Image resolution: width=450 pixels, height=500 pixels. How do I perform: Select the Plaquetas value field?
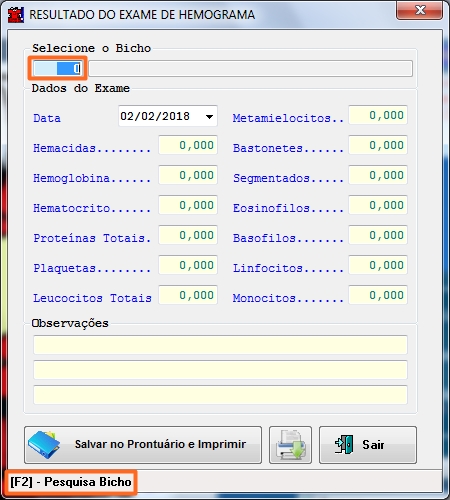click(x=188, y=265)
